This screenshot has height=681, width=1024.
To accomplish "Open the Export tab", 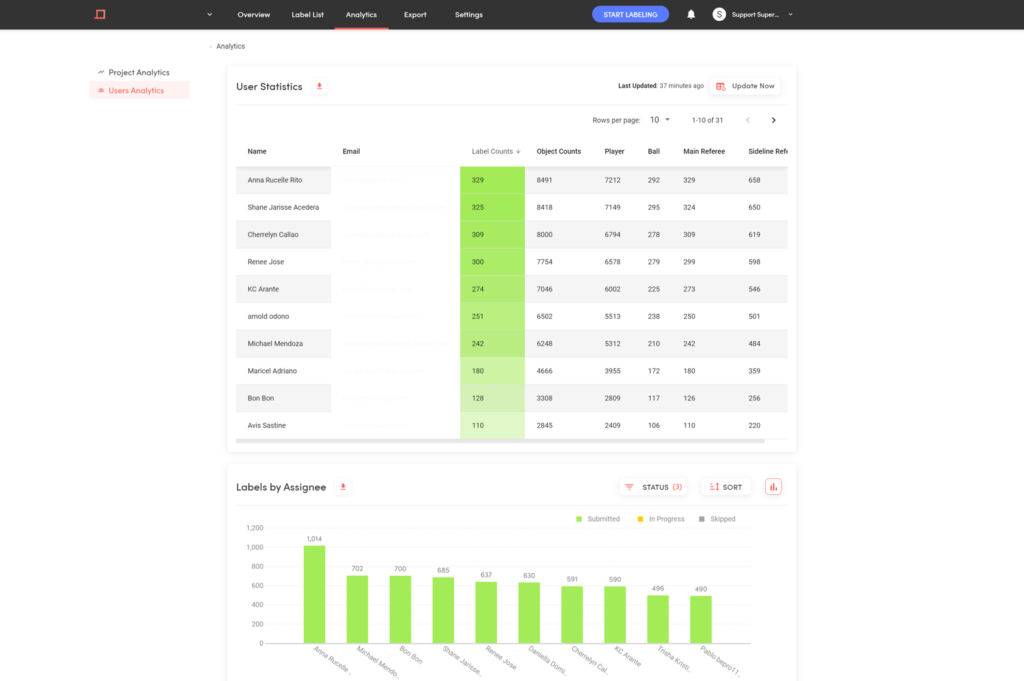I will pyautogui.click(x=415, y=14).
